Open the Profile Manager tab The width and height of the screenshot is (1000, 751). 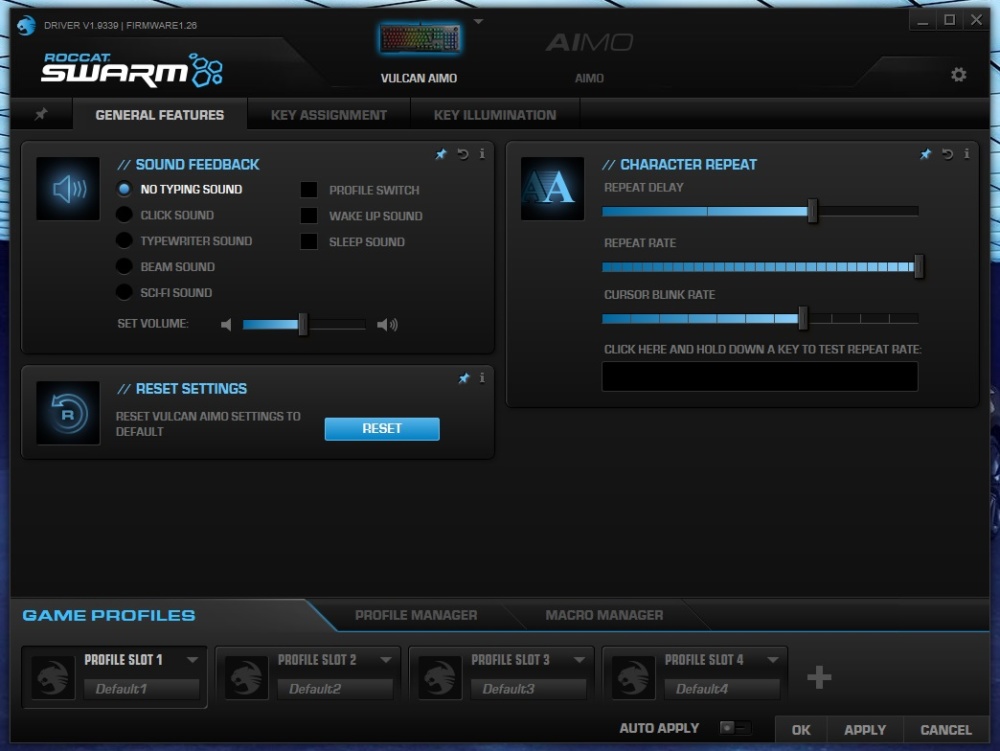[x=416, y=615]
